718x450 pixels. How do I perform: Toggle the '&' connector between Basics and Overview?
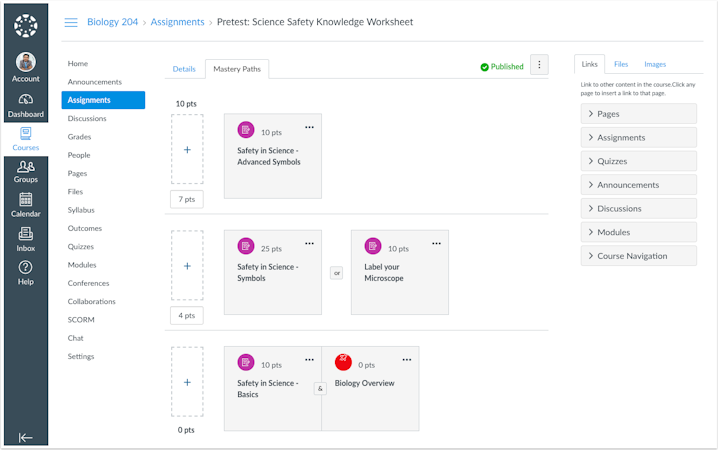pyautogui.click(x=321, y=389)
